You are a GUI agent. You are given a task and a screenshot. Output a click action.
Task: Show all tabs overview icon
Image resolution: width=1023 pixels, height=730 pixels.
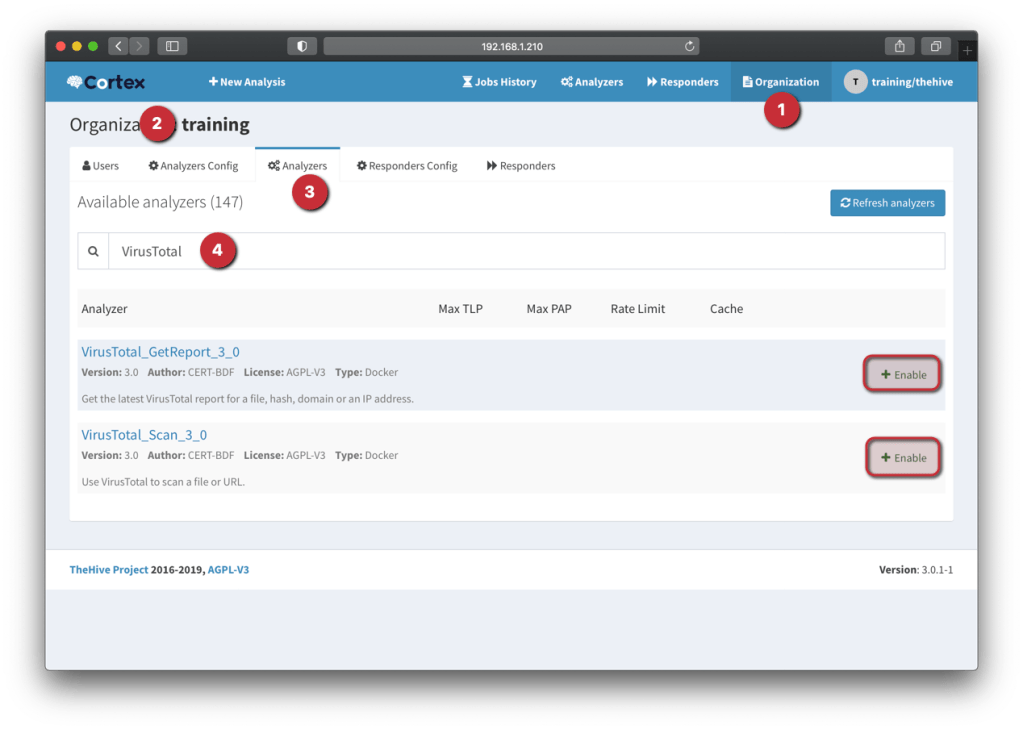pyautogui.click(x=936, y=46)
